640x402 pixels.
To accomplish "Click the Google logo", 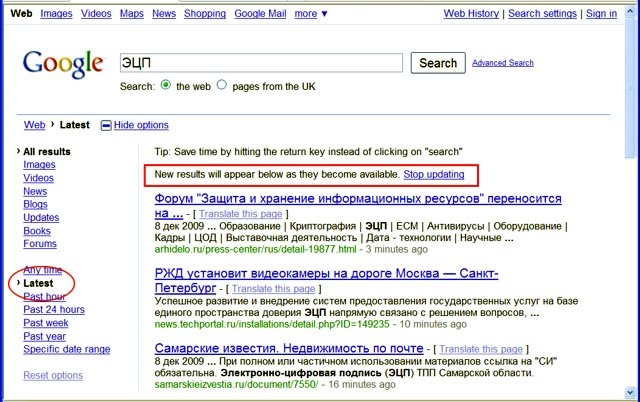I will 64,65.
